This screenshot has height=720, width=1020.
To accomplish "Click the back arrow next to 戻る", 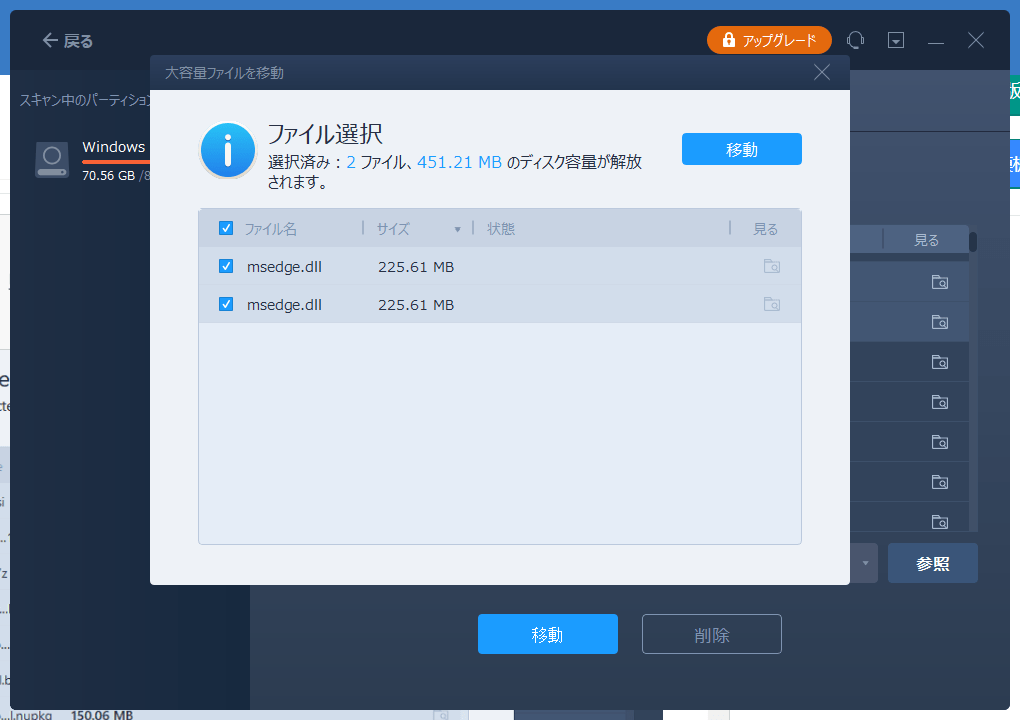I will 48,40.
